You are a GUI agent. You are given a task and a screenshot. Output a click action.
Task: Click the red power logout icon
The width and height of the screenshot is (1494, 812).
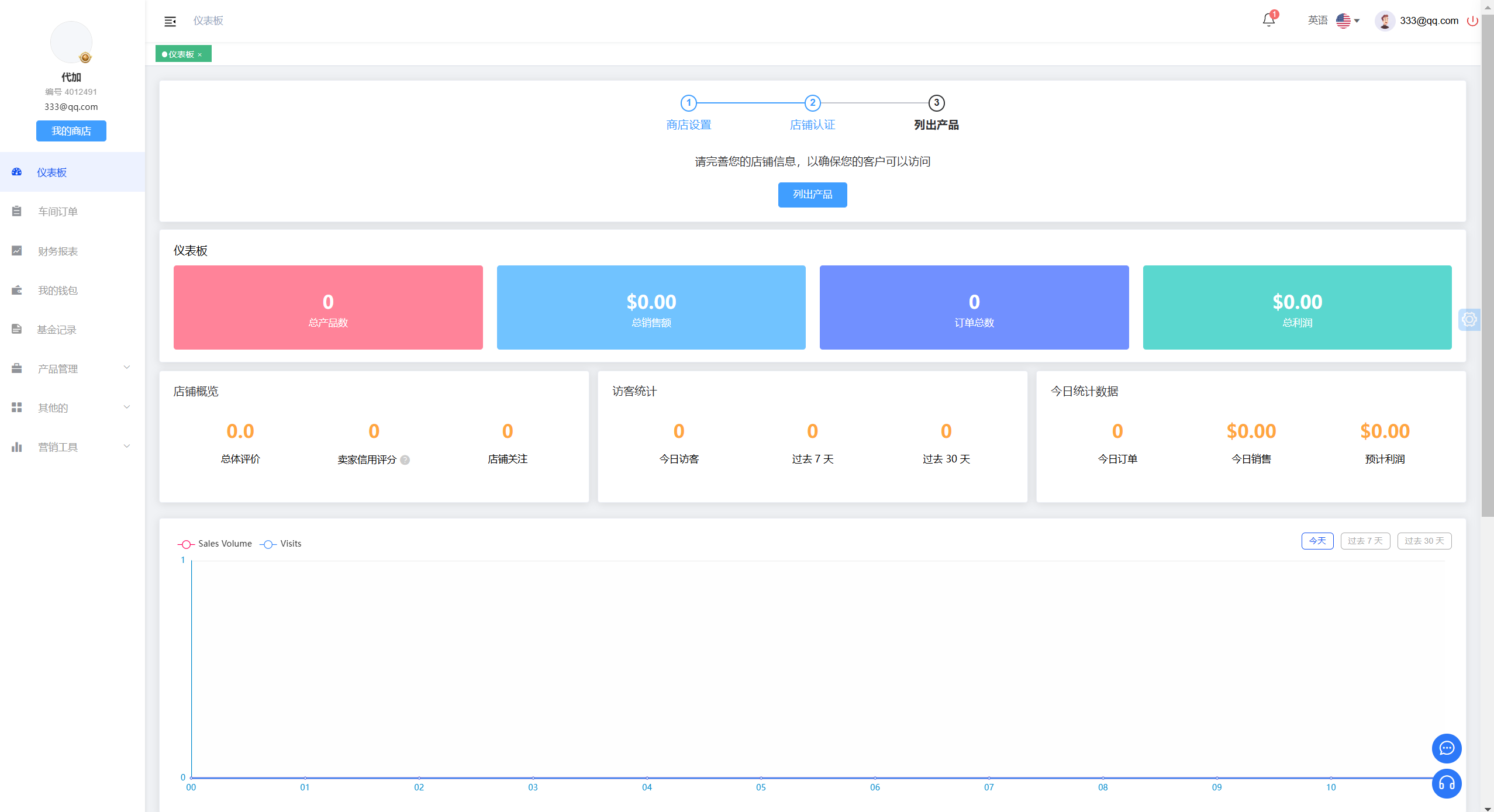(1472, 21)
